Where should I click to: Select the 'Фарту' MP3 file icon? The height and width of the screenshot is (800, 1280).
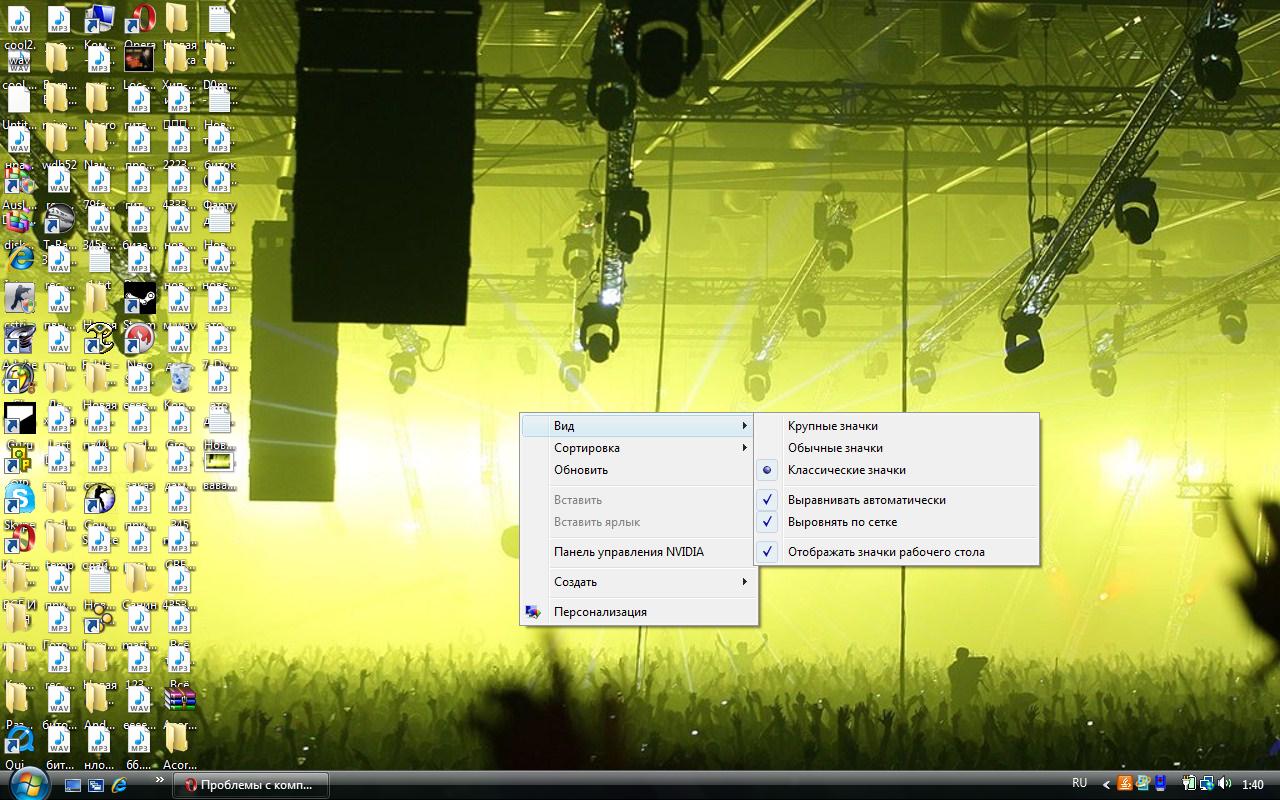pos(219,179)
